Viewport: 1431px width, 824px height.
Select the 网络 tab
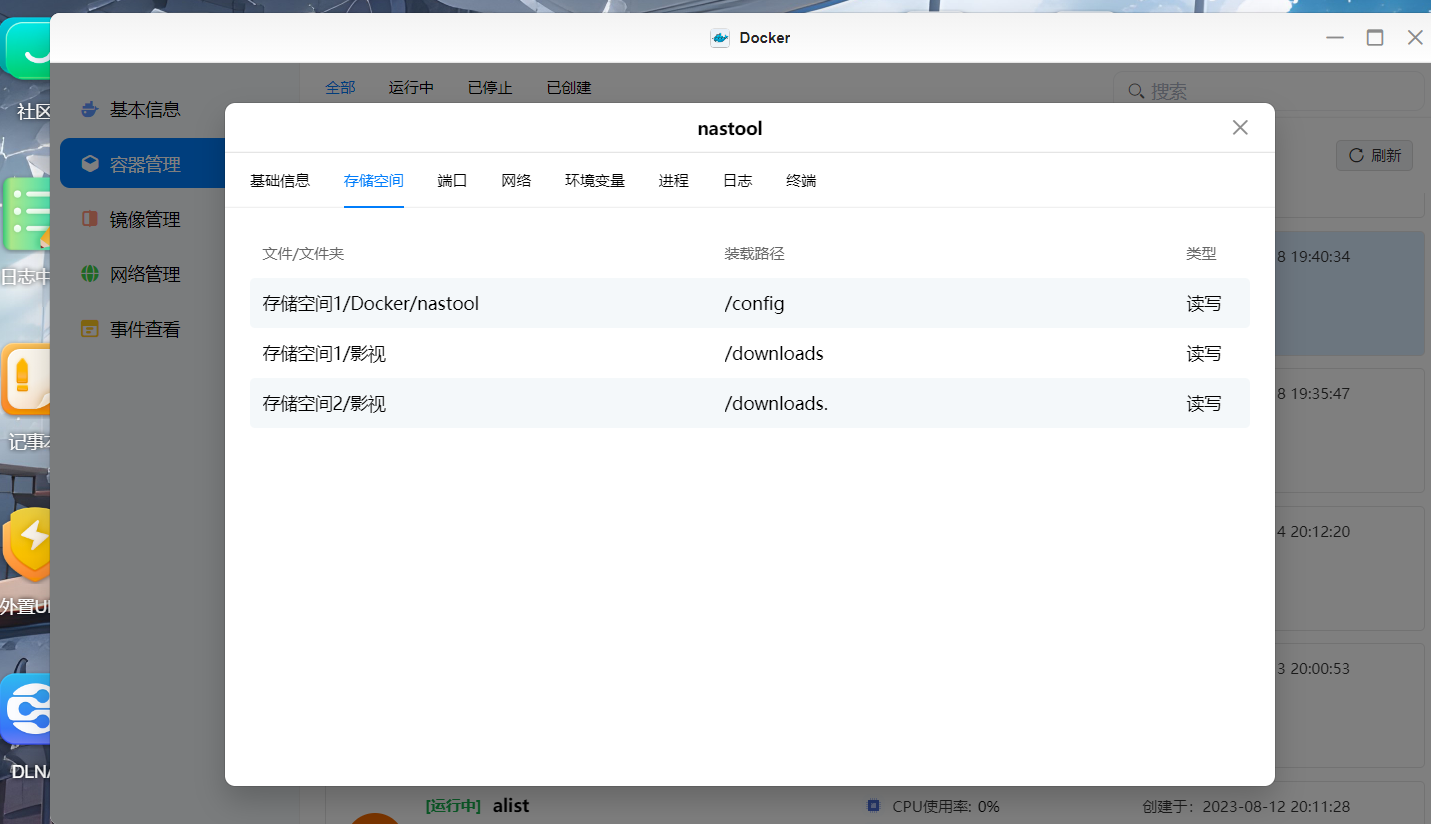[516, 181]
